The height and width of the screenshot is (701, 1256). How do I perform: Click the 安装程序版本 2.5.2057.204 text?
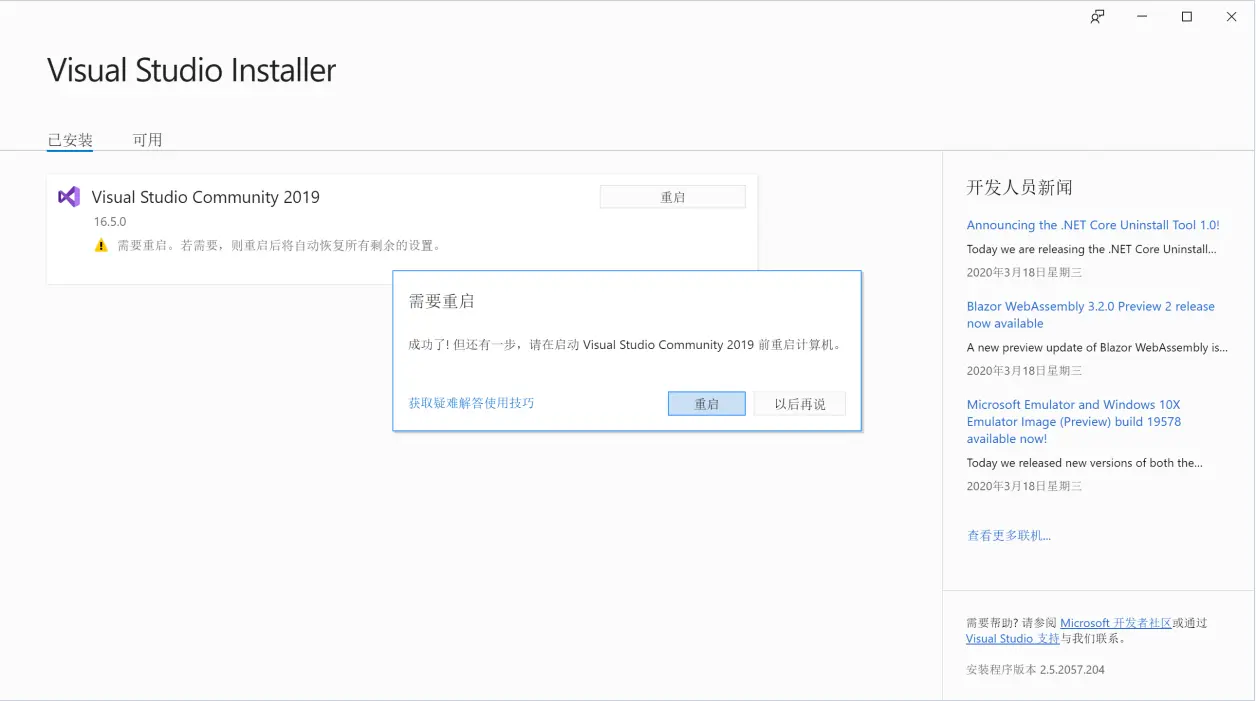click(x=1035, y=670)
